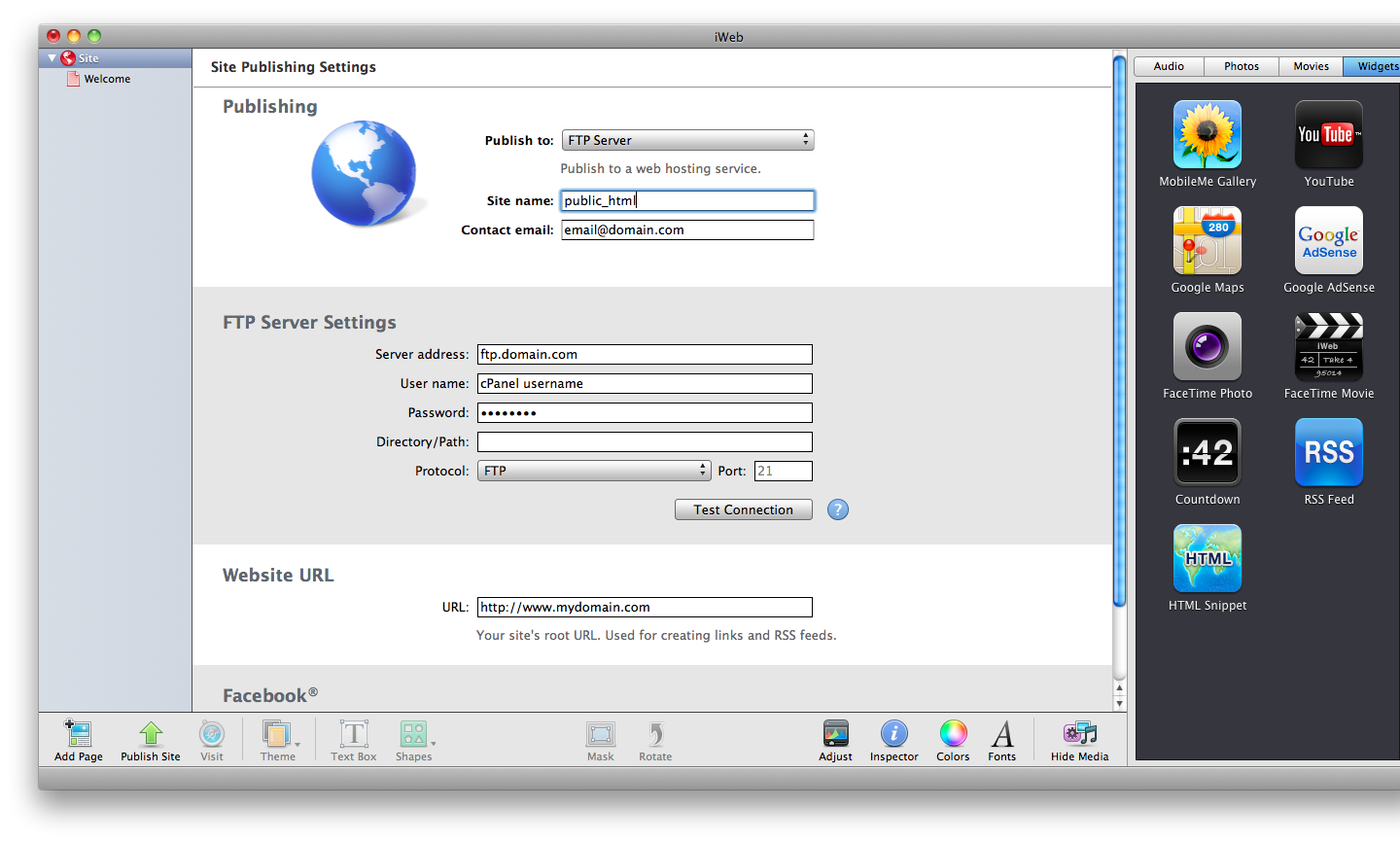Viewport: 1400px width, 843px height.
Task: Select the Google Maps widget
Action: tap(1207, 241)
